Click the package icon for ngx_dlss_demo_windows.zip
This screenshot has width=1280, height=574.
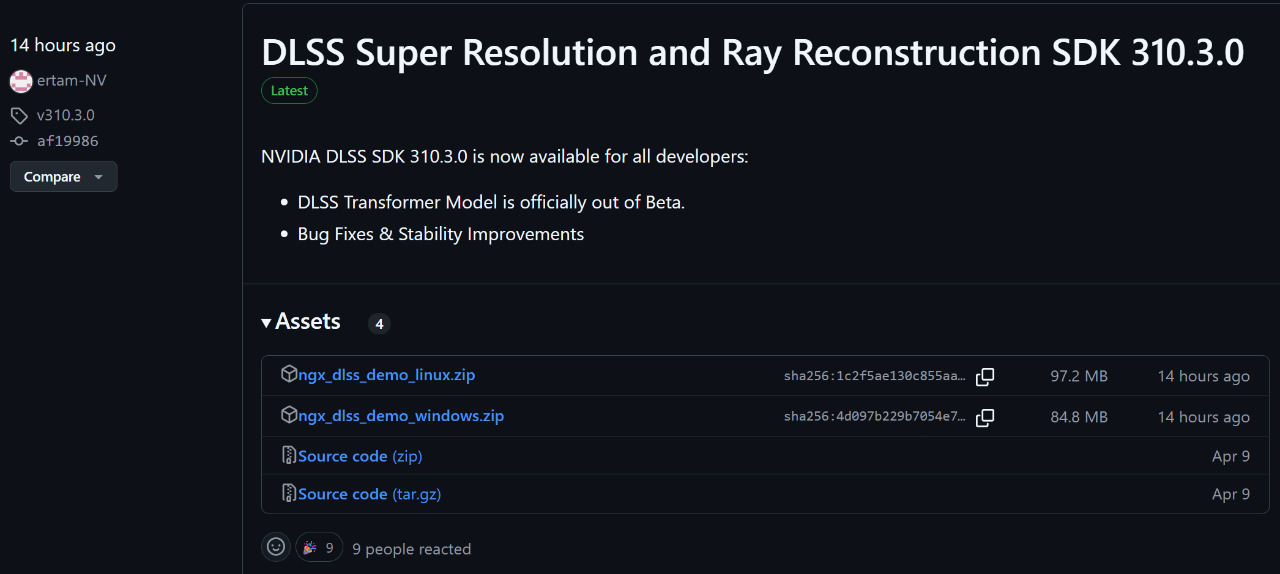pos(289,415)
